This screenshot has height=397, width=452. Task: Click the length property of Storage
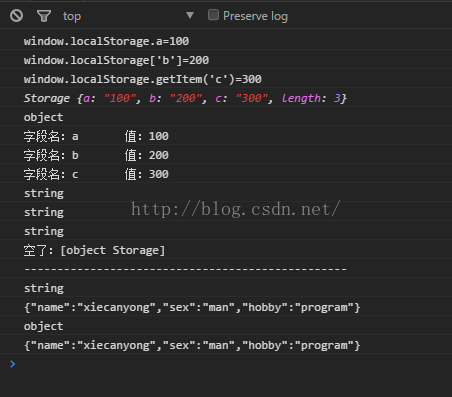pos(301,98)
